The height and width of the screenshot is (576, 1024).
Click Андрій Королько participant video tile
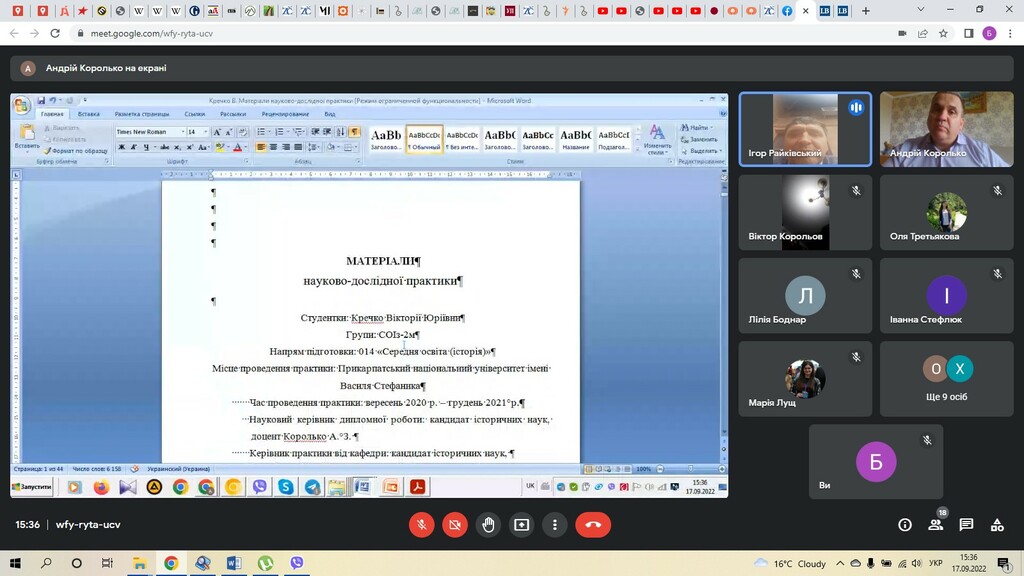945,129
